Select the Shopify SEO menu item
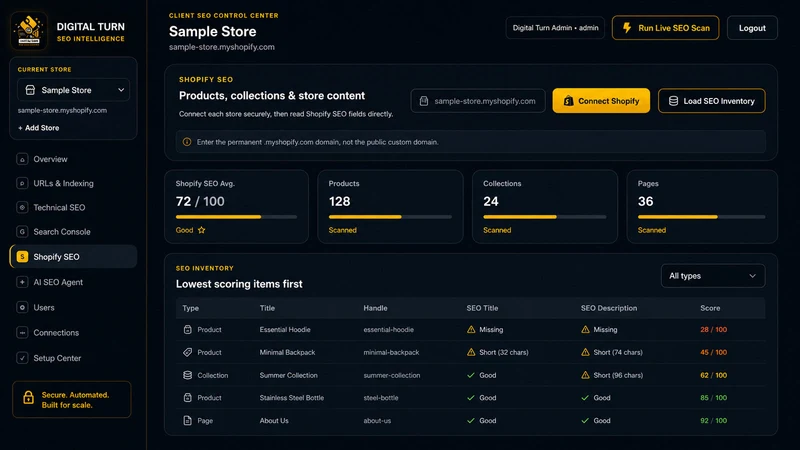The image size is (800, 450). point(73,257)
